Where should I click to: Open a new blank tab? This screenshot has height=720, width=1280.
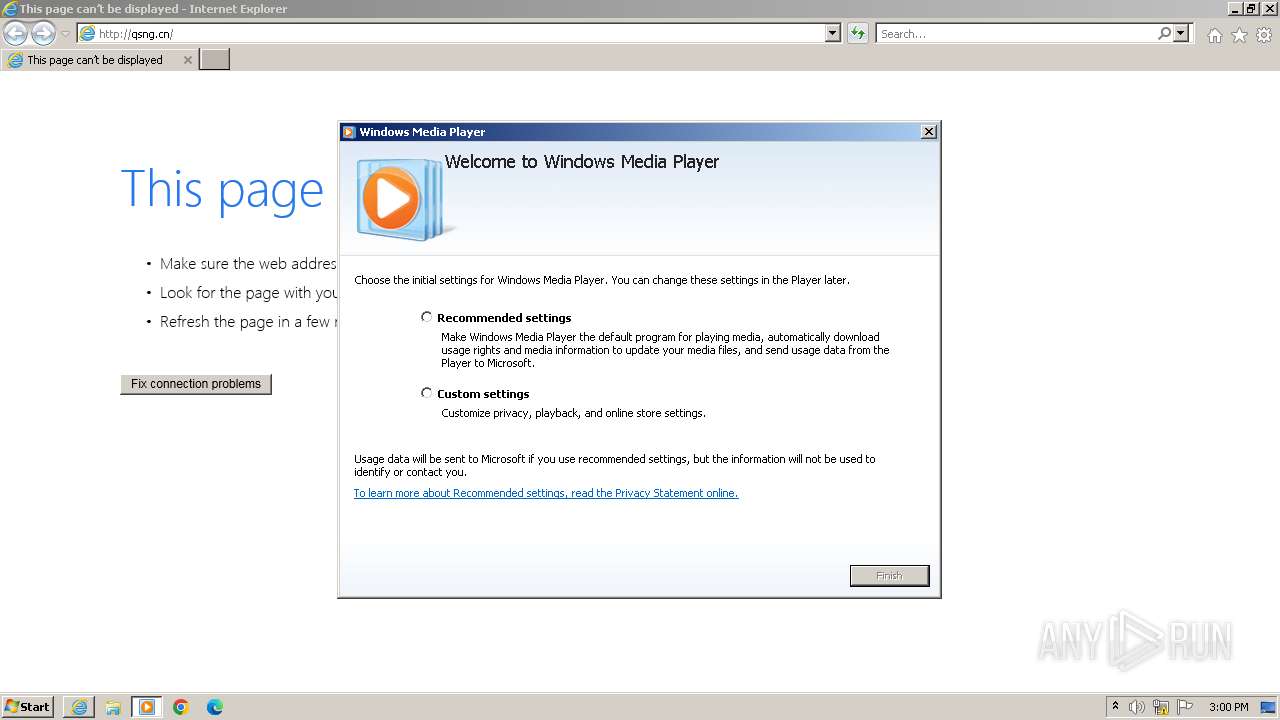pos(215,60)
